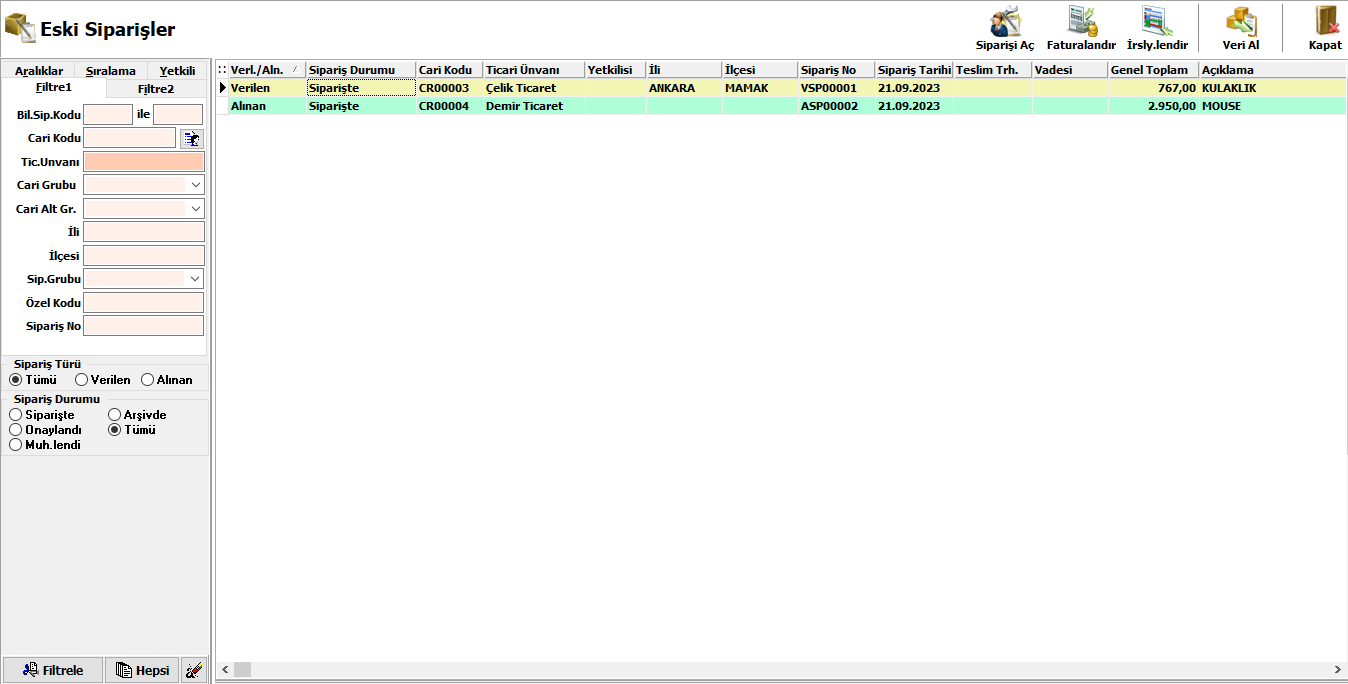Click the VSP00001 order number cell

(836, 88)
